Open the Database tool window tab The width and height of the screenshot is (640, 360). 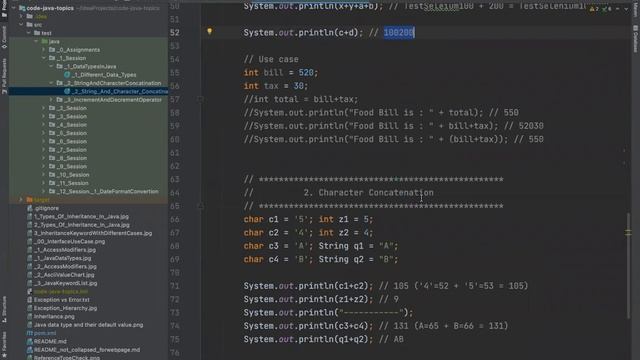click(636, 39)
